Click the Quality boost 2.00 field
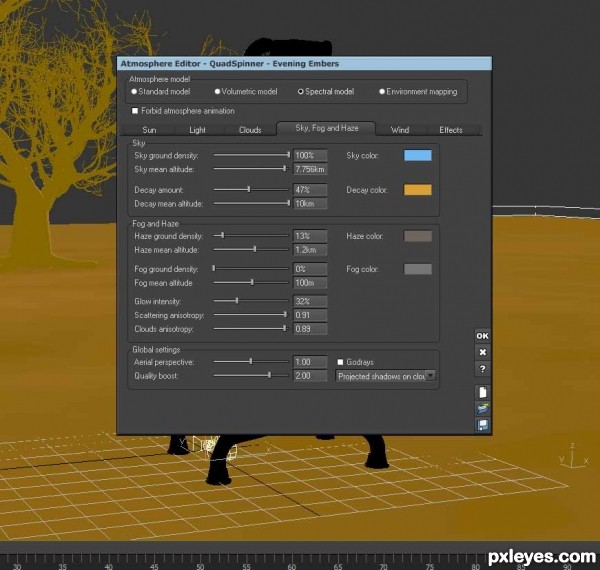600x570 pixels. click(x=310, y=376)
